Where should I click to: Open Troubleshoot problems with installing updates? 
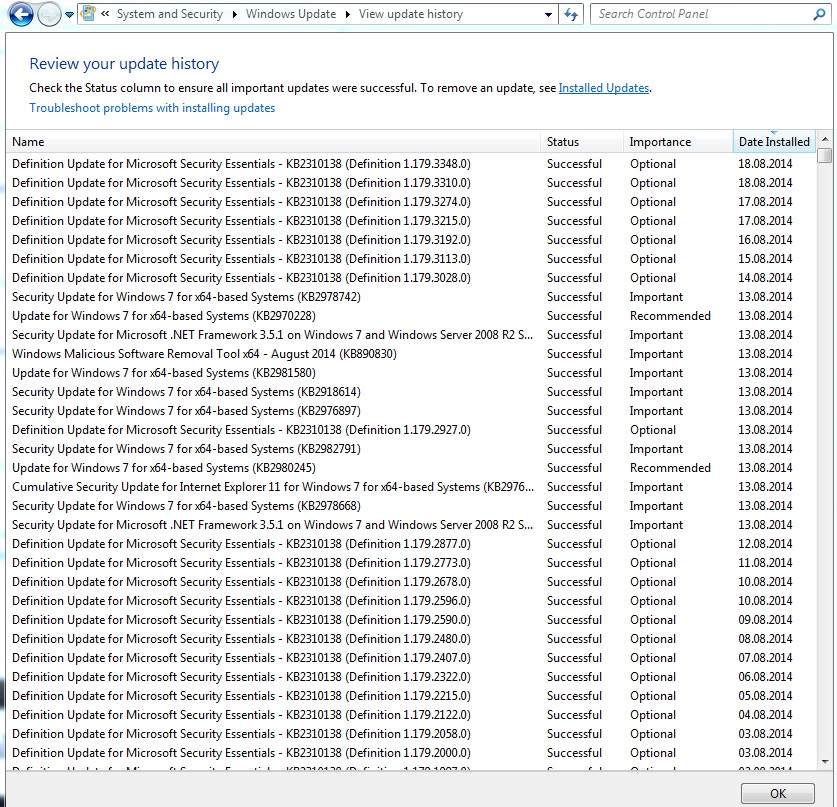(152, 108)
